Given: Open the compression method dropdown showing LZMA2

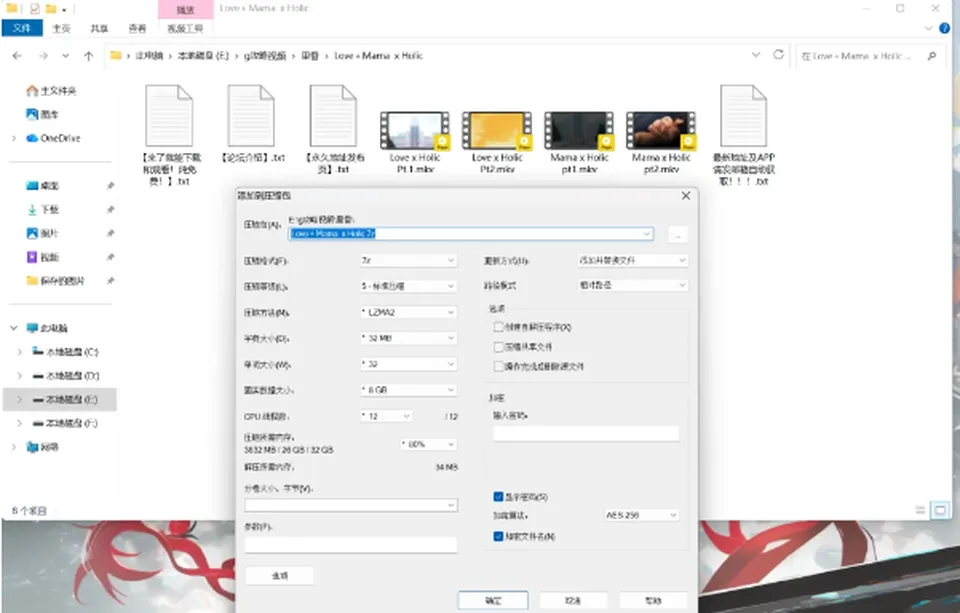Looking at the screenshot, I should point(408,312).
